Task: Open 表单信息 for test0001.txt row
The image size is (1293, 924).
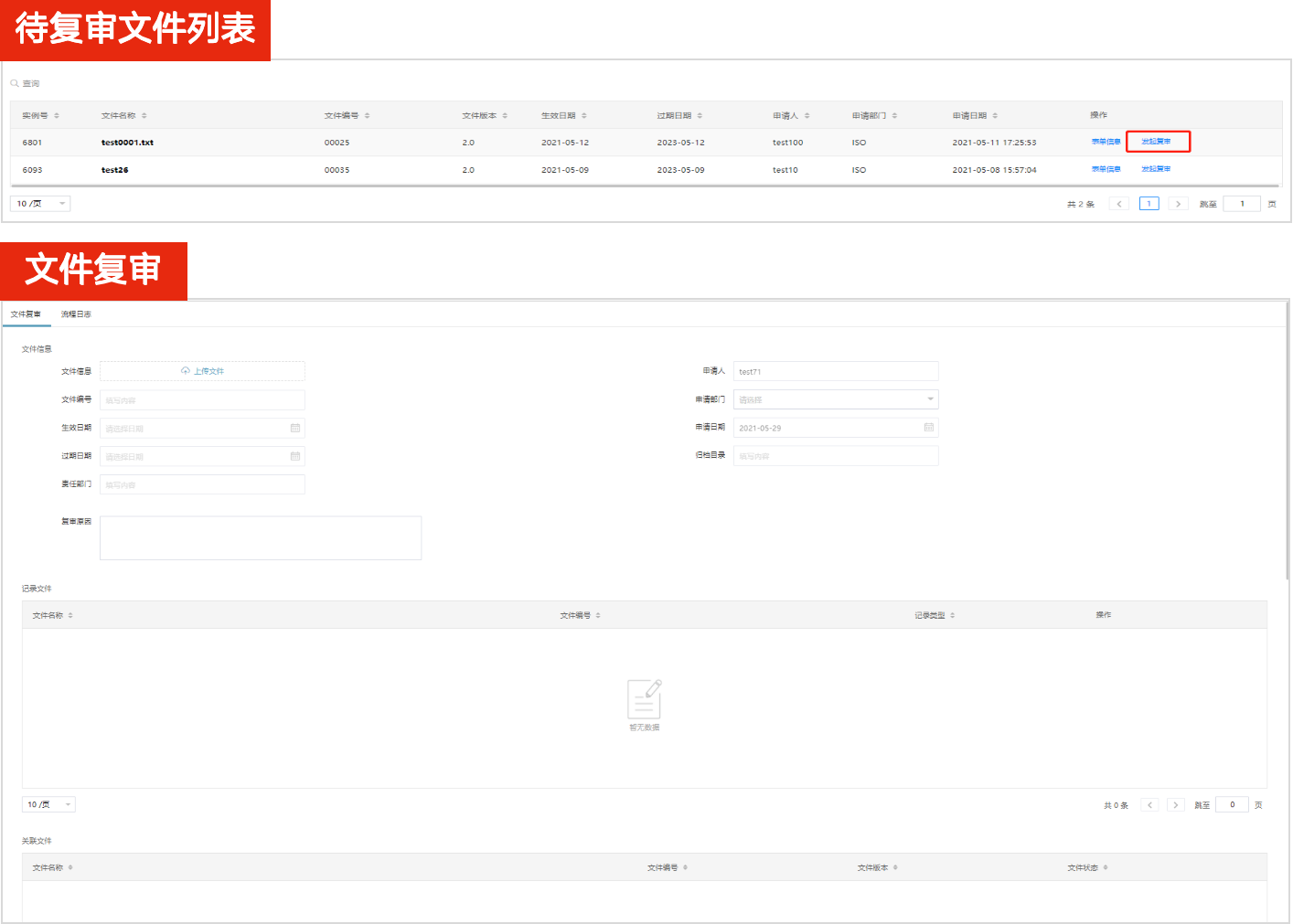Action: (x=1106, y=142)
